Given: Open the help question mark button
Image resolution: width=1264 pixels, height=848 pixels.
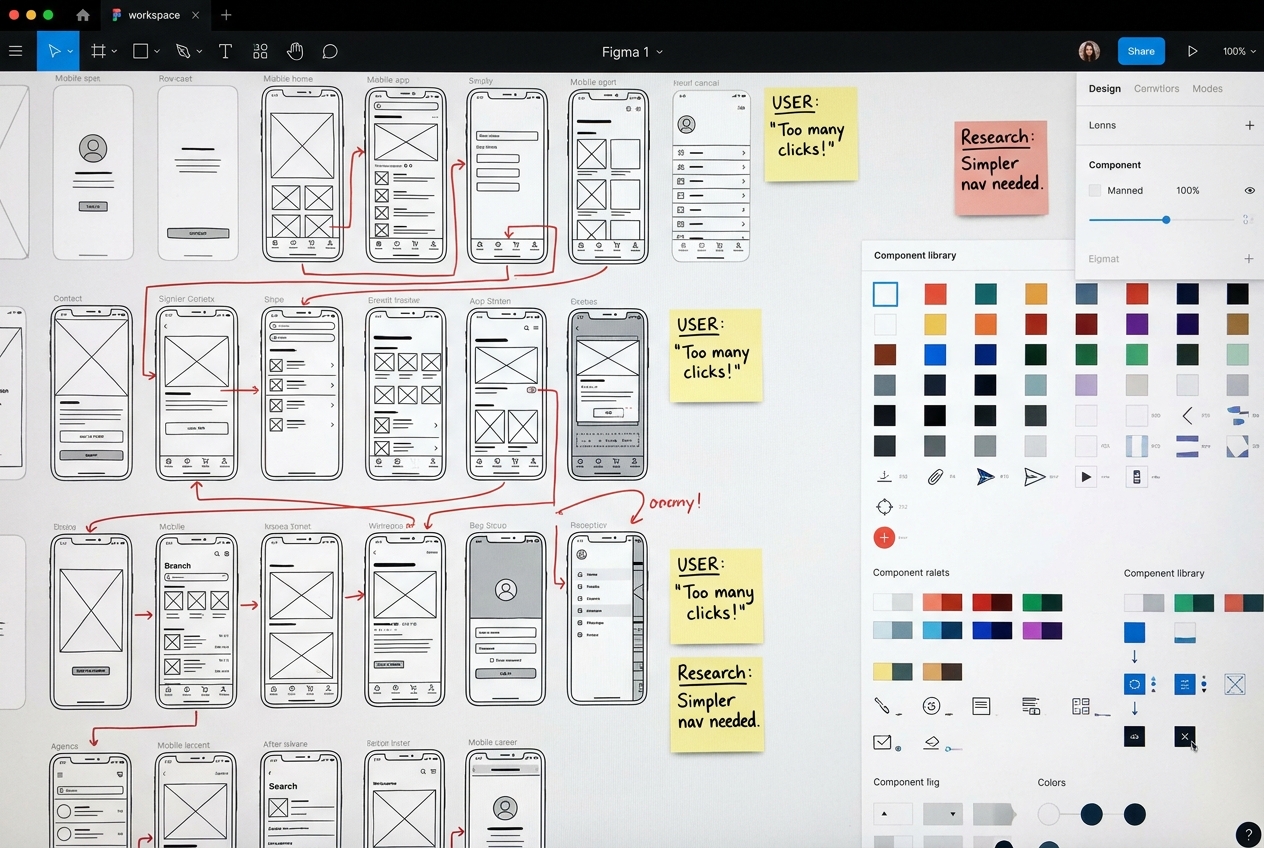Looking at the screenshot, I should coord(1248,834).
